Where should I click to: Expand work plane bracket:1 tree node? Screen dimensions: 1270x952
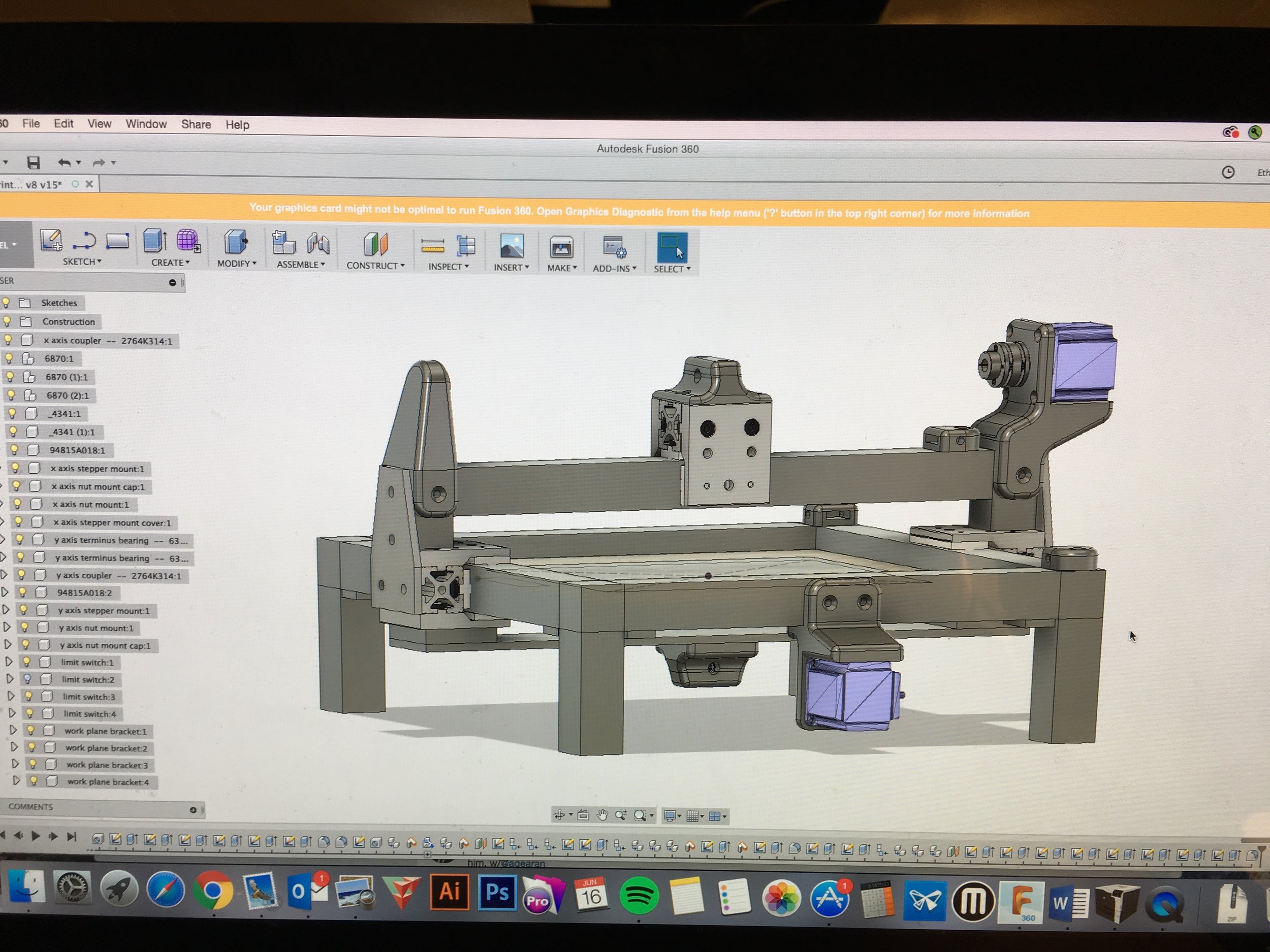[x=13, y=730]
